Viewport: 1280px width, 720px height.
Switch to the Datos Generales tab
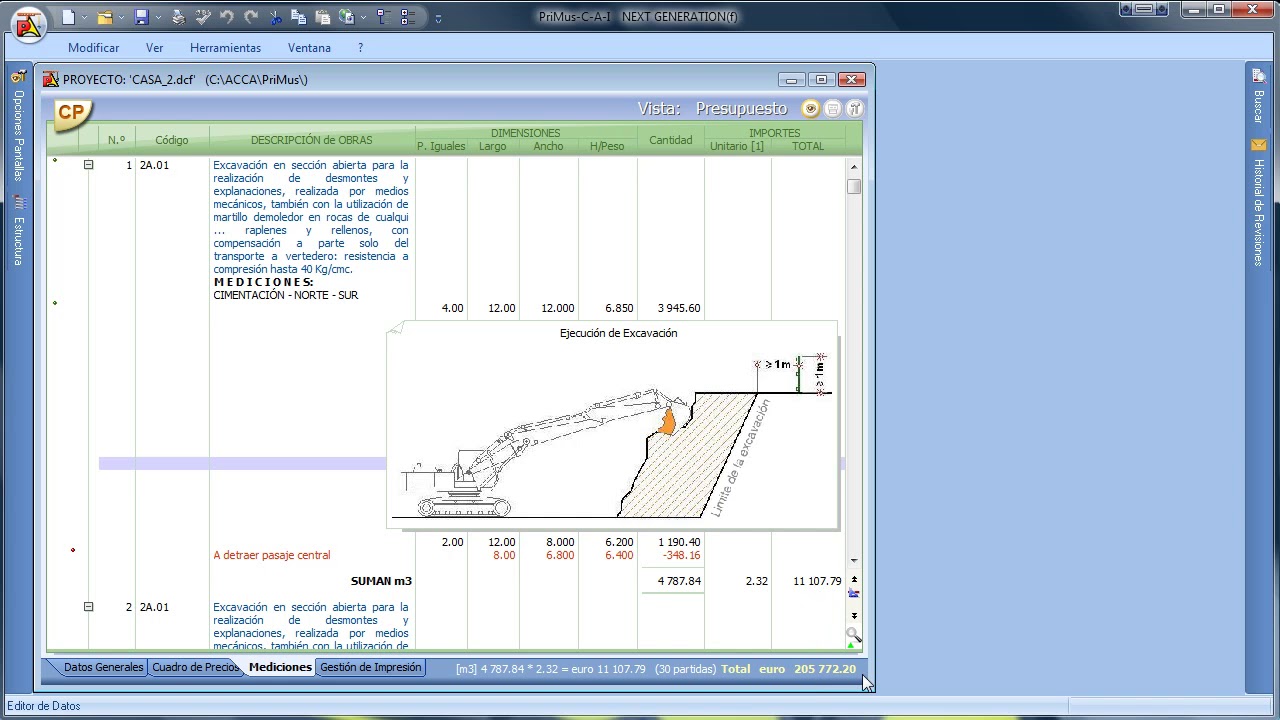coord(103,667)
